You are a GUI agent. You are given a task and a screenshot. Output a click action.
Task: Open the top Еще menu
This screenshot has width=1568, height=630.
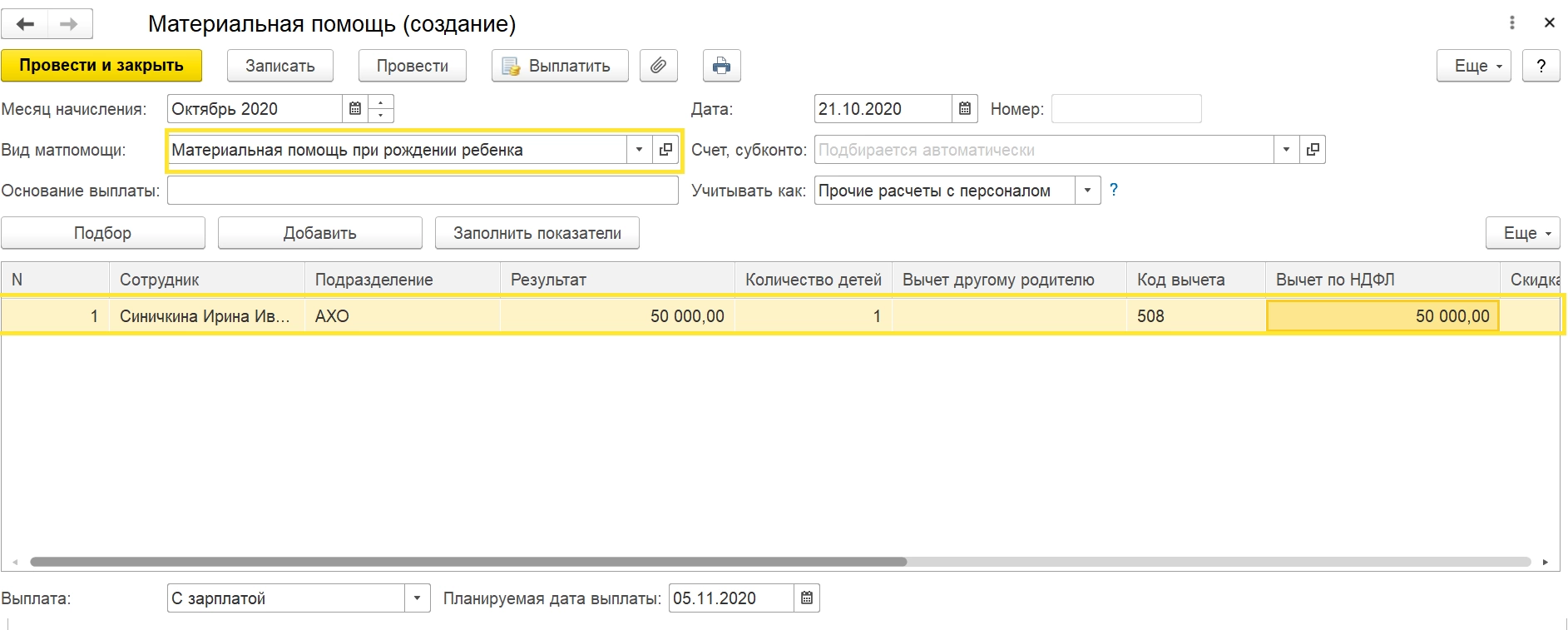tap(1473, 66)
